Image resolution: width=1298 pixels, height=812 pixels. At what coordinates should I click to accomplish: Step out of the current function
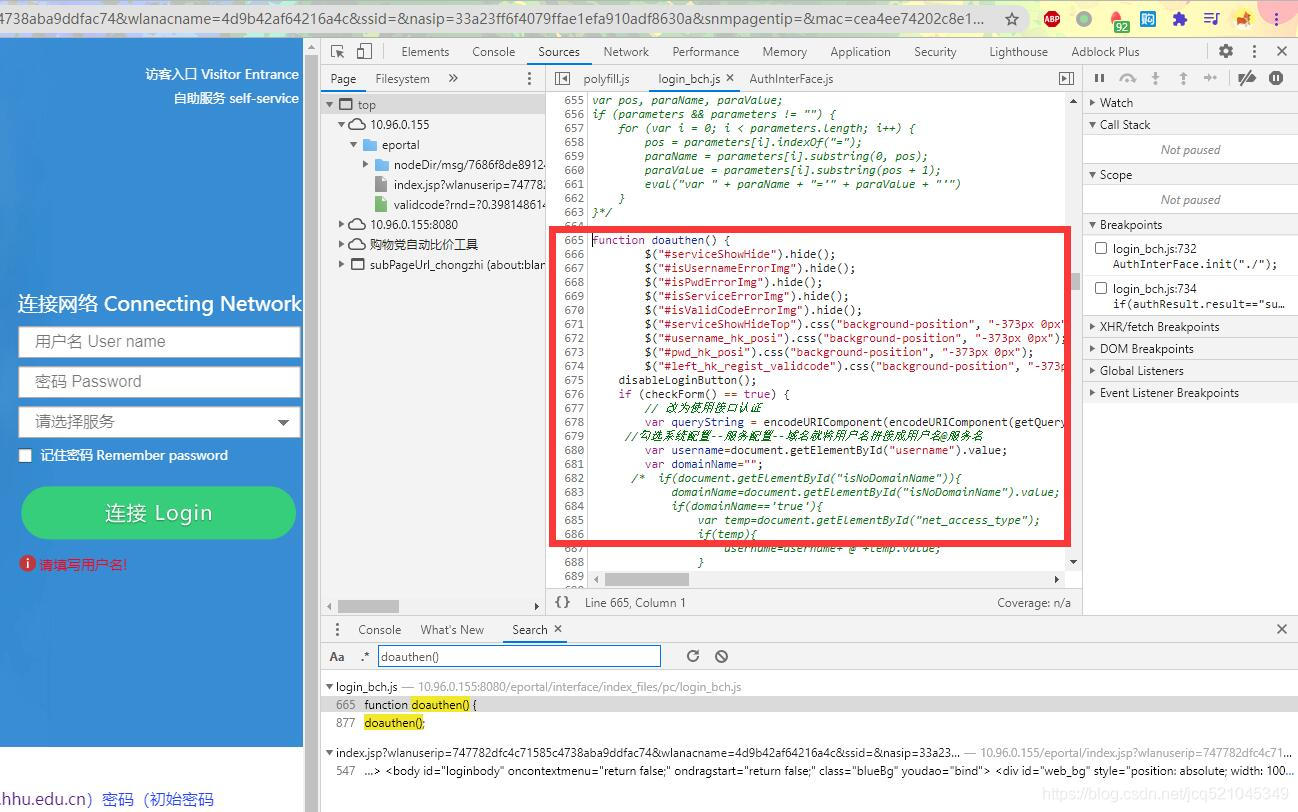[1183, 78]
